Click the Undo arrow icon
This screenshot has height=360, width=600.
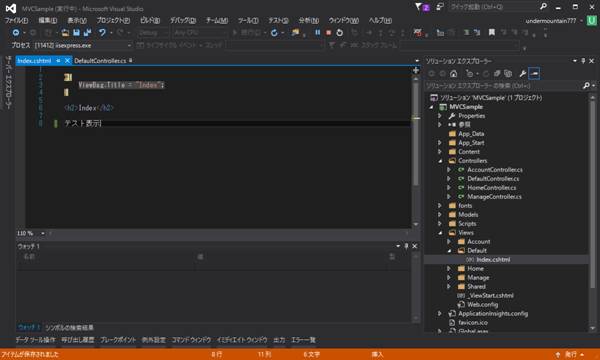[102, 33]
